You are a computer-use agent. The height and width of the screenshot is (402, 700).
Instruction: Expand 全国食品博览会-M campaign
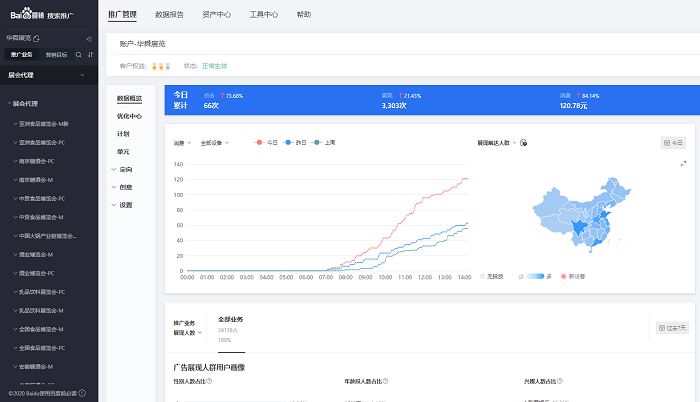pyautogui.click(x=15, y=329)
